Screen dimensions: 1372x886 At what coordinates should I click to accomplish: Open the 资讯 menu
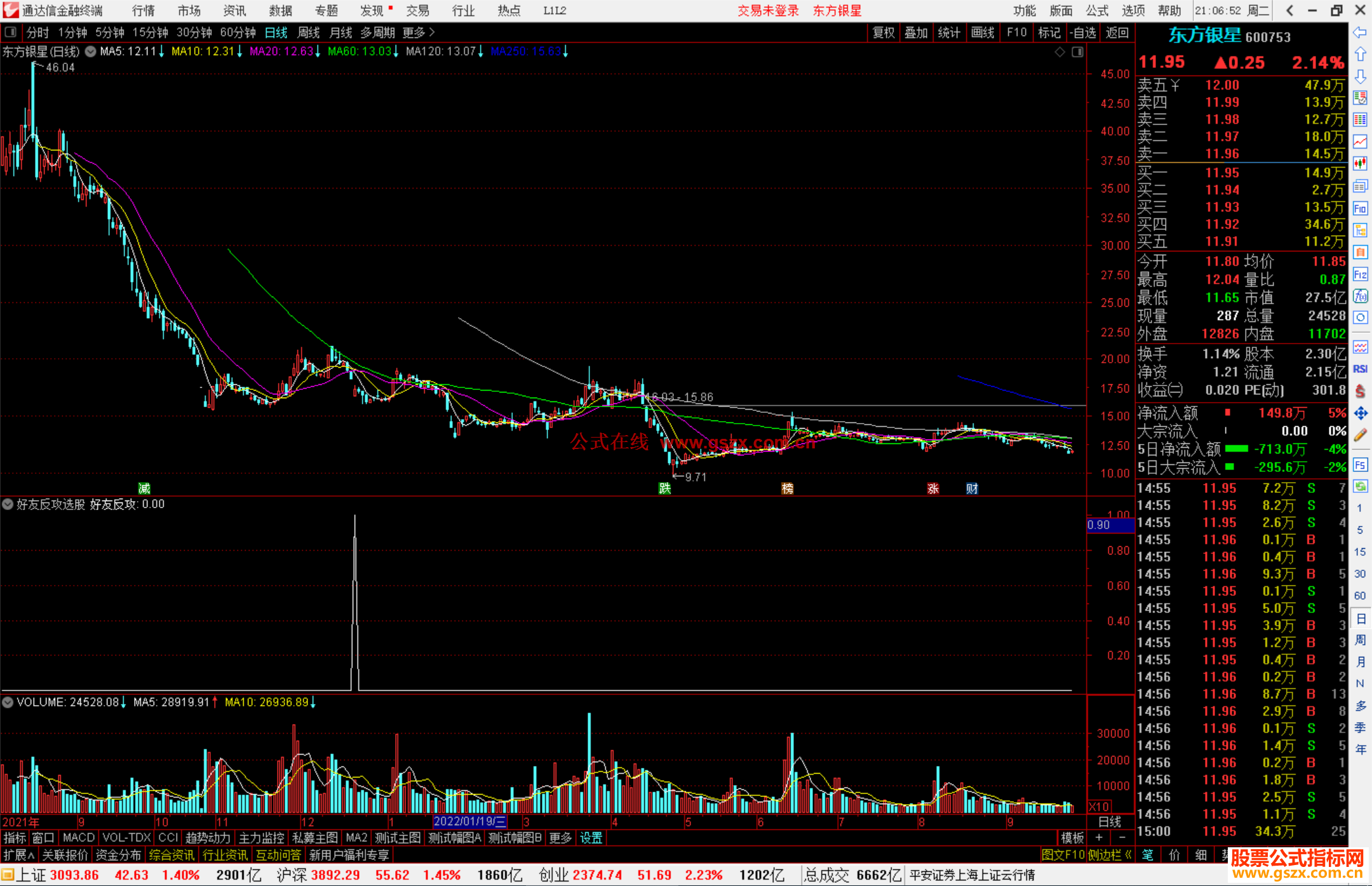coord(234,11)
